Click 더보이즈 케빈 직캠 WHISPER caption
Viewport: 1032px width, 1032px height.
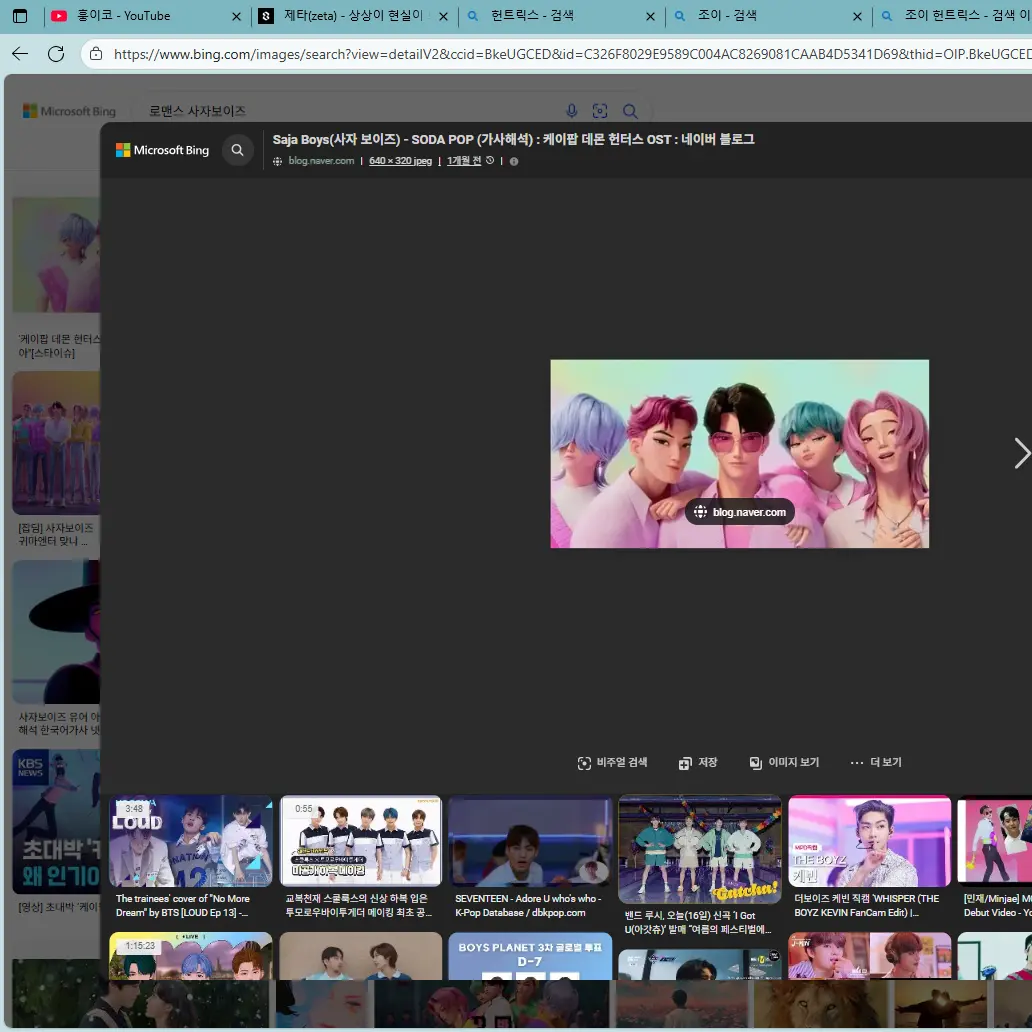pyautogui.click(x=866, y=906)
